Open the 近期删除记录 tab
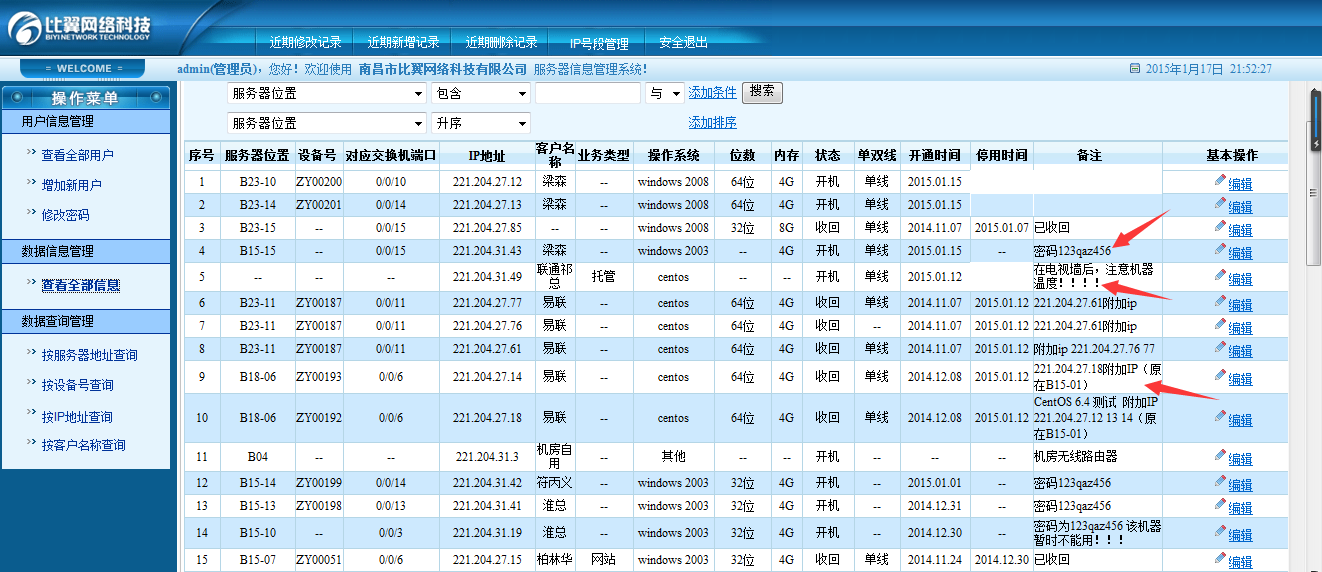This screenshot has height=572, width=1322. click(x=501, y=42)
